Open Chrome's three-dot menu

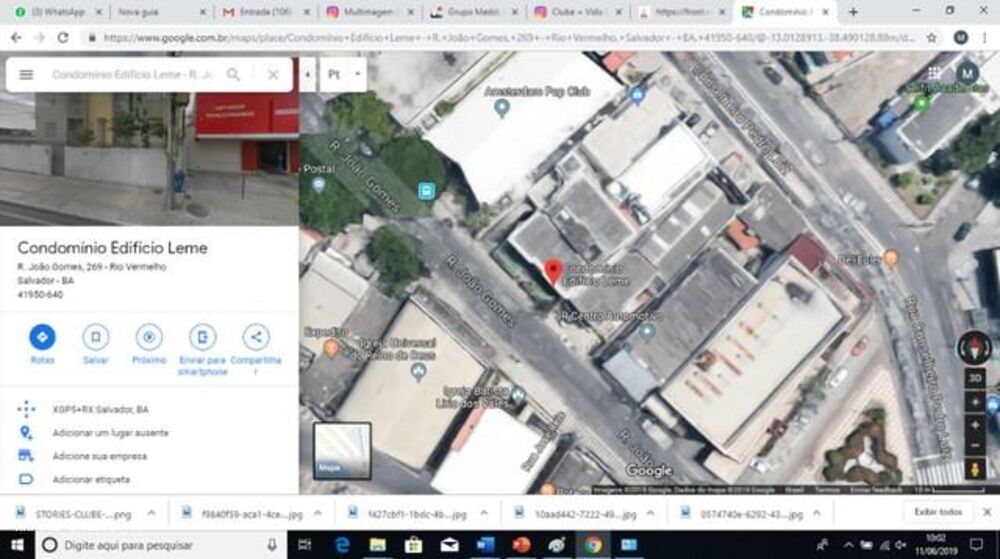point(985,38)
